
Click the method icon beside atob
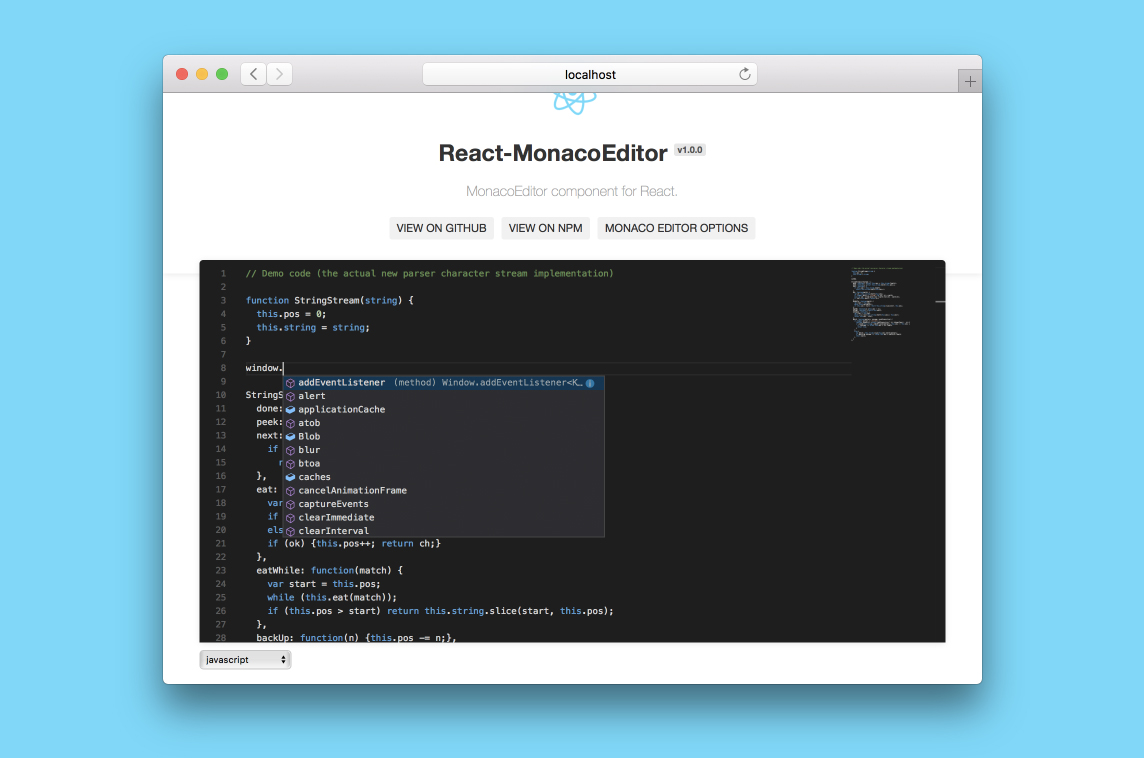click(x=290, y=424)
